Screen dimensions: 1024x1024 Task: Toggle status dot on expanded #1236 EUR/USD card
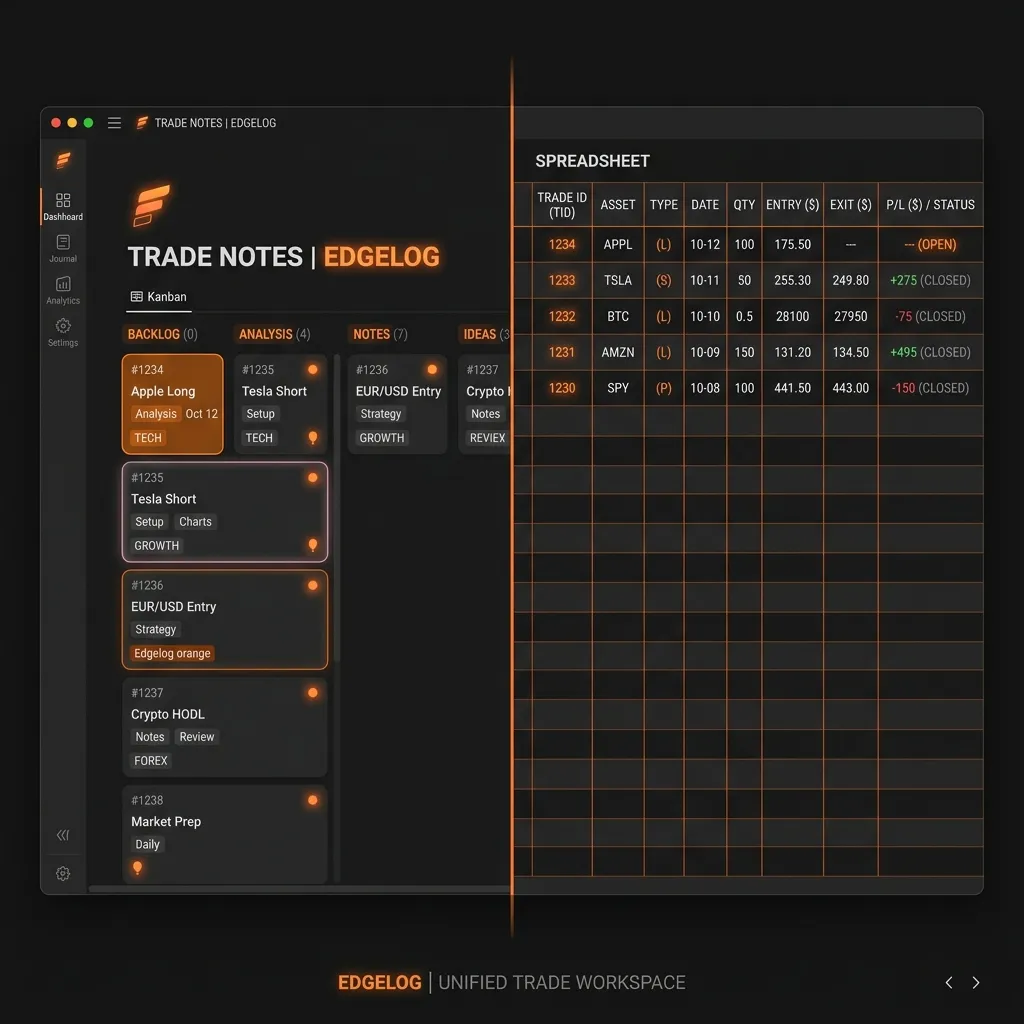click(313, 585)
